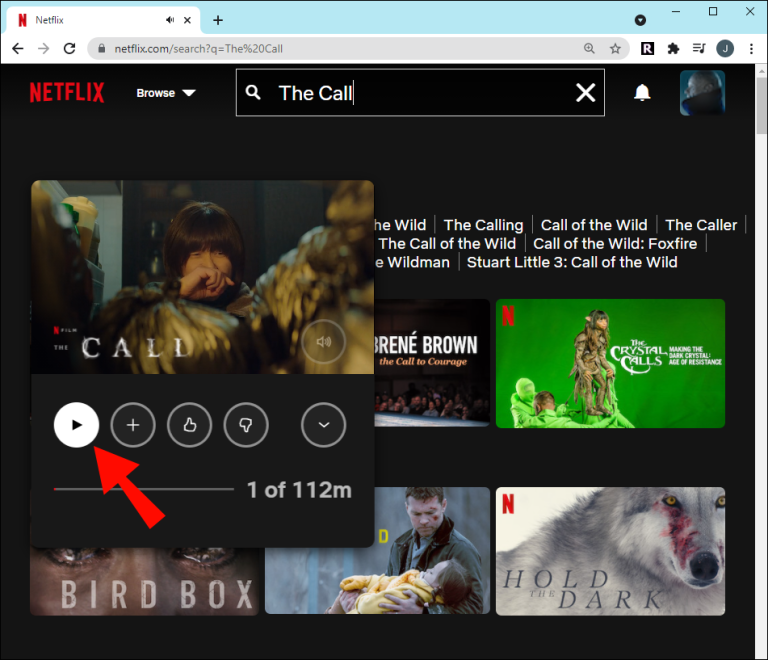Image resolution: width=768 pixels, height=660 pixels.
Task: Open the Browse dropdown menu
Action: tap(166, 93)
